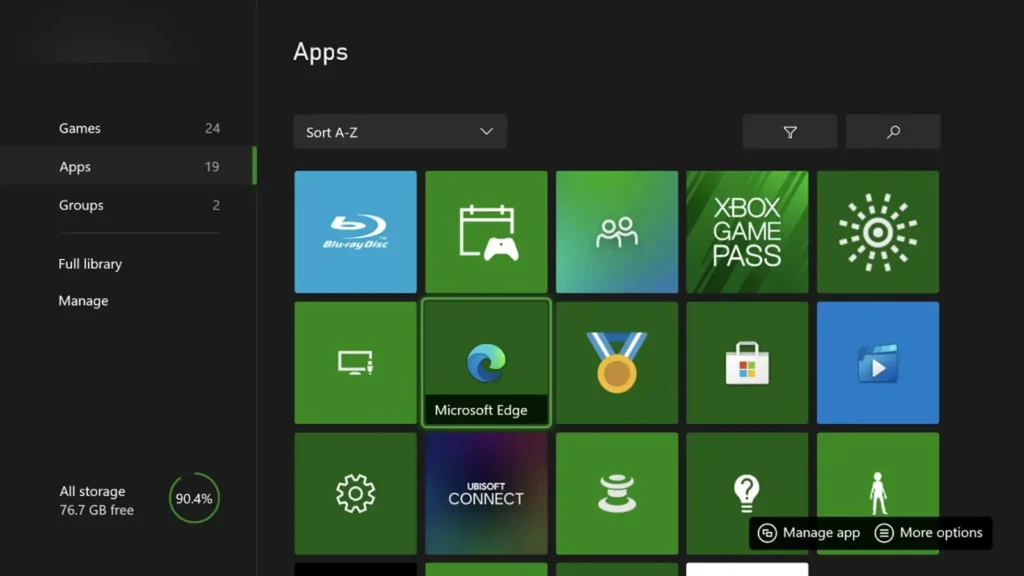Open the joystick accessories tile
Image resolution: width=1024 pixels, height=576 pixels.
coord(616,493)
